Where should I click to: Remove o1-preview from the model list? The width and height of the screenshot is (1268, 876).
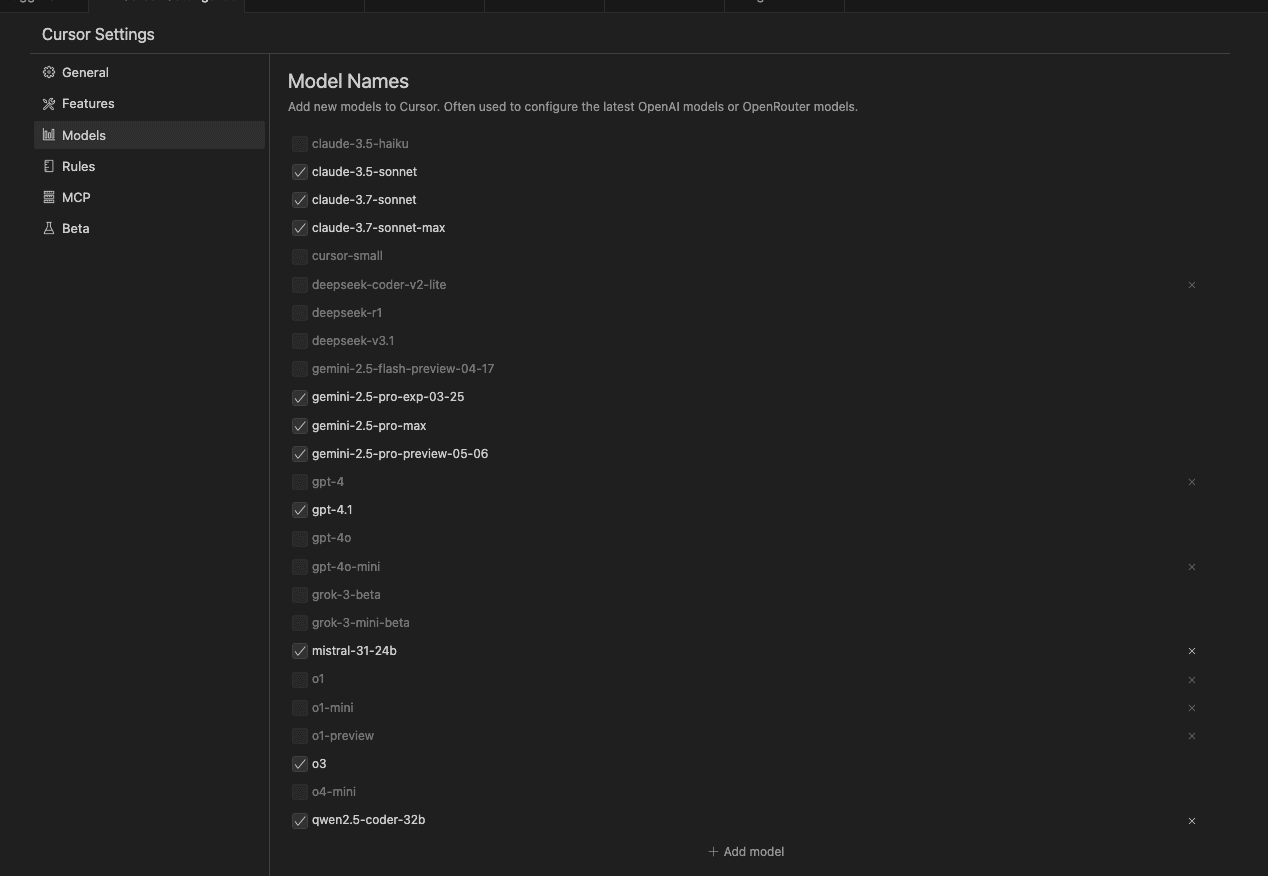click(1191, 736)
